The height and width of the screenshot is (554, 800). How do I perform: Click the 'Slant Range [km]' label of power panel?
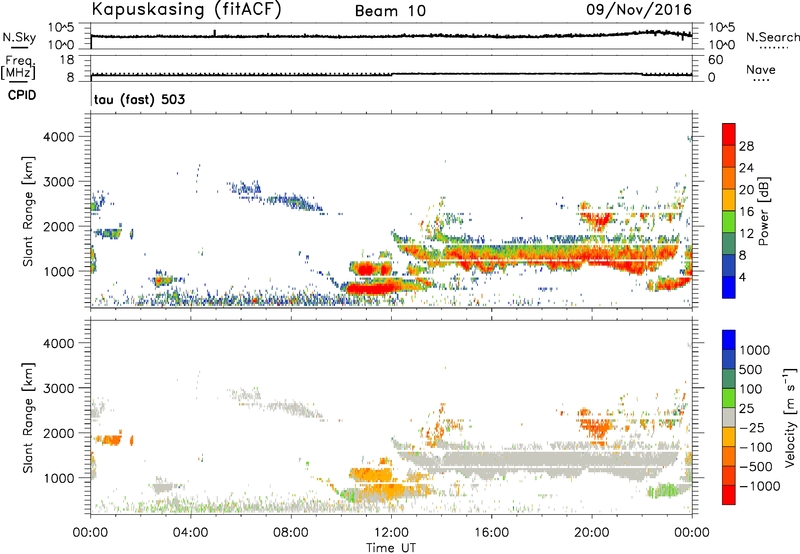(x=28, y=211)
